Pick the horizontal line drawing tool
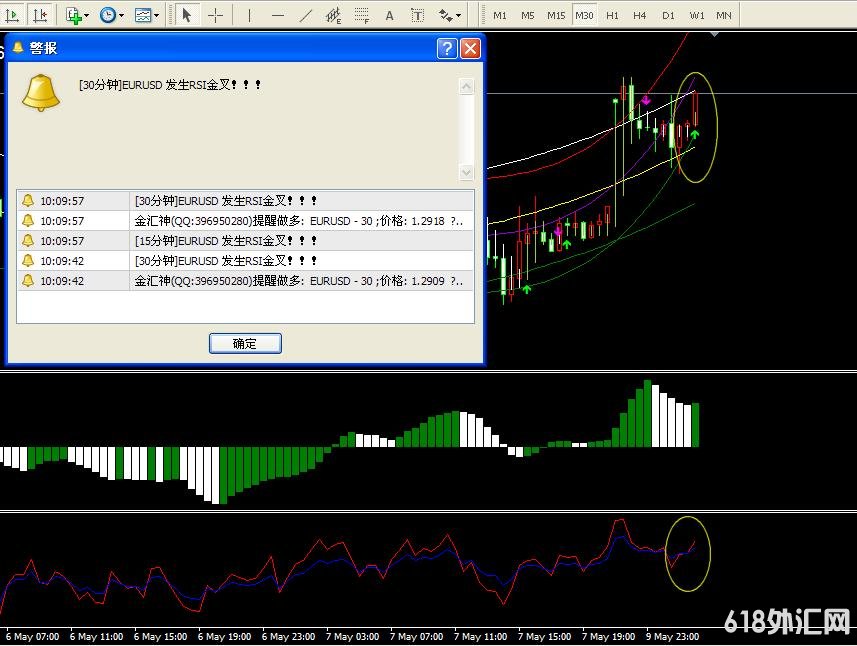The width and height of the screenshot is (857, 646). [277, 15]
